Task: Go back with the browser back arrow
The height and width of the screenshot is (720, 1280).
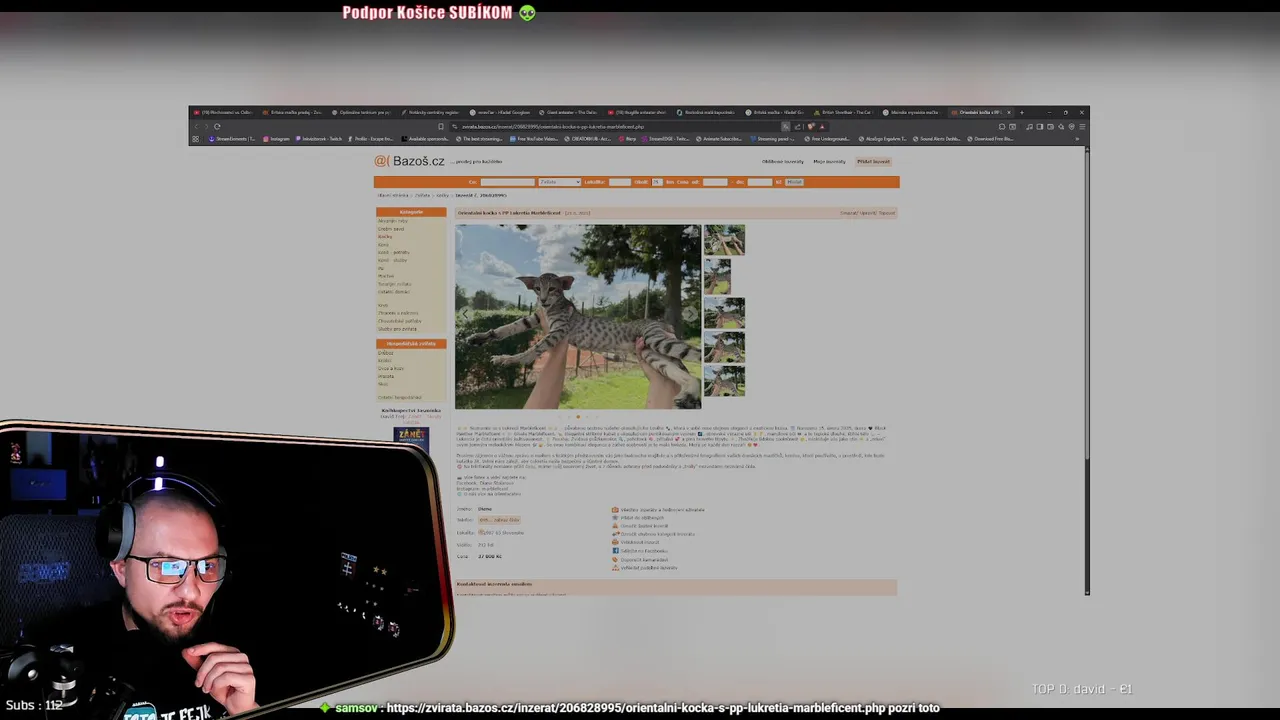Action: (x=196, y=126)
